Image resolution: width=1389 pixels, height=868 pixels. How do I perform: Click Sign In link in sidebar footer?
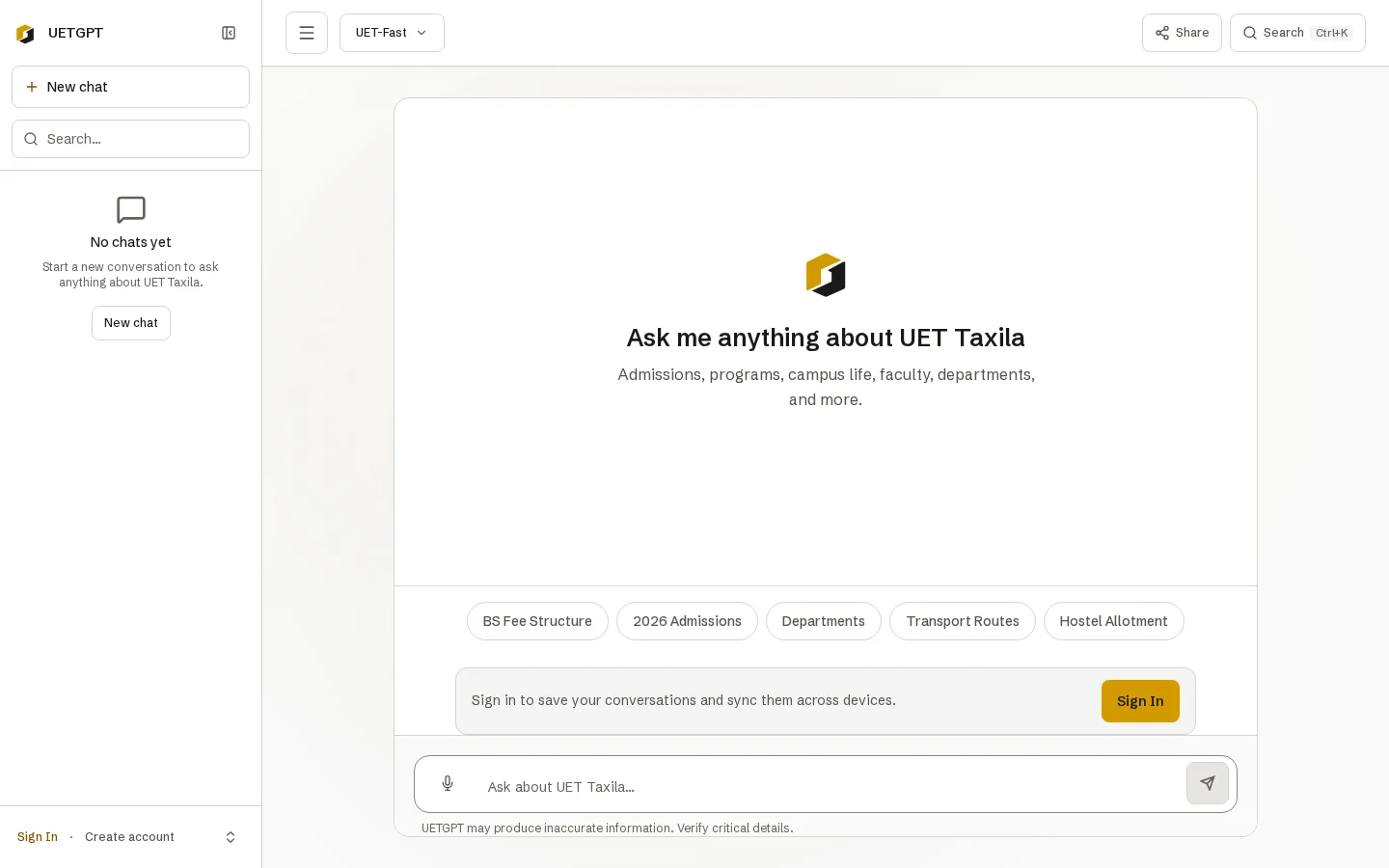click(x=38, y=837)
